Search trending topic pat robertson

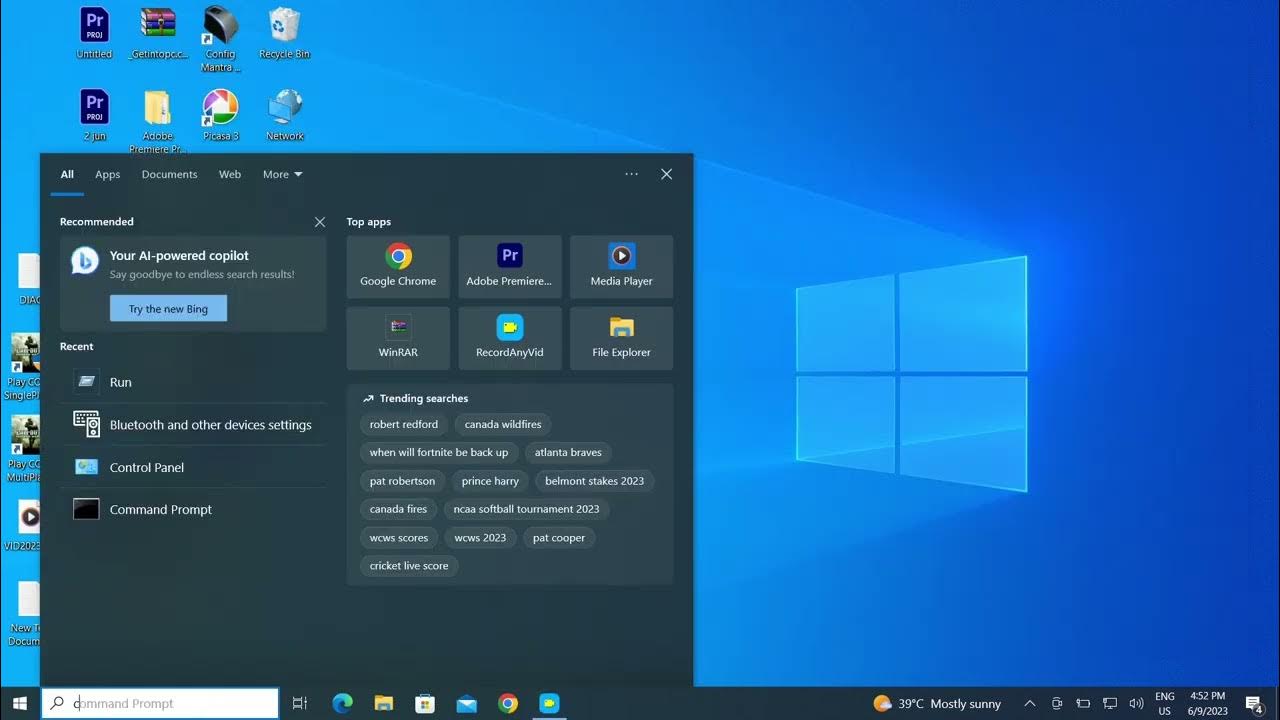(x=403, y=481)
